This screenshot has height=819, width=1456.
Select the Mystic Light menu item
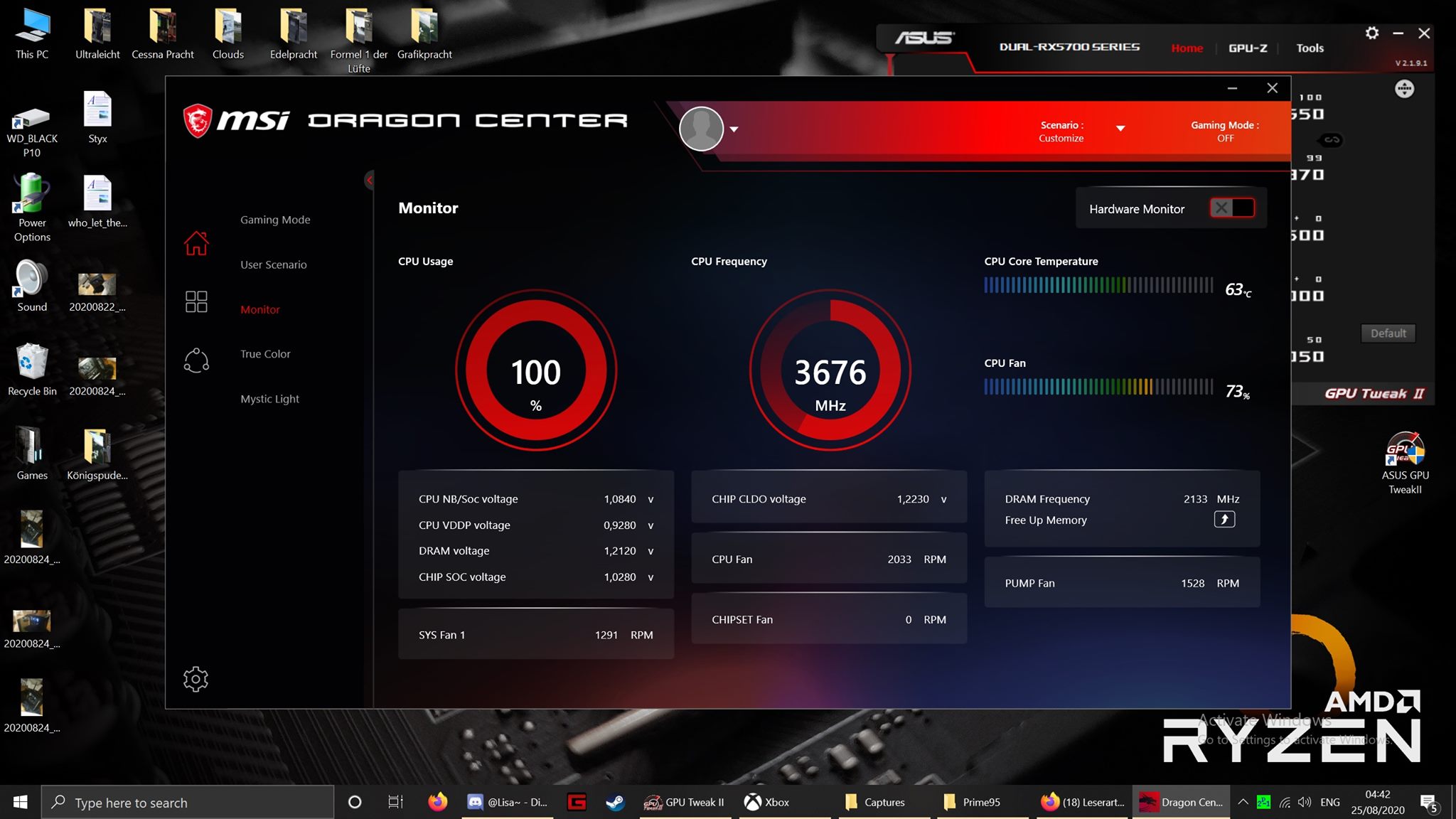269,399
